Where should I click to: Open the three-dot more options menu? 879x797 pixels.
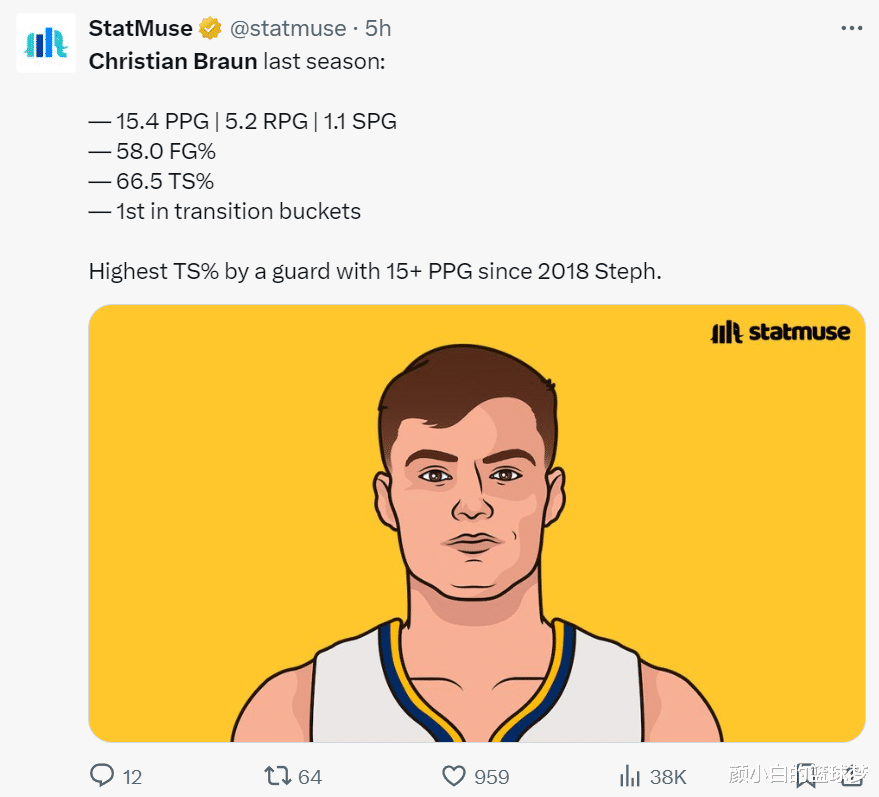(x=851, y=28)
